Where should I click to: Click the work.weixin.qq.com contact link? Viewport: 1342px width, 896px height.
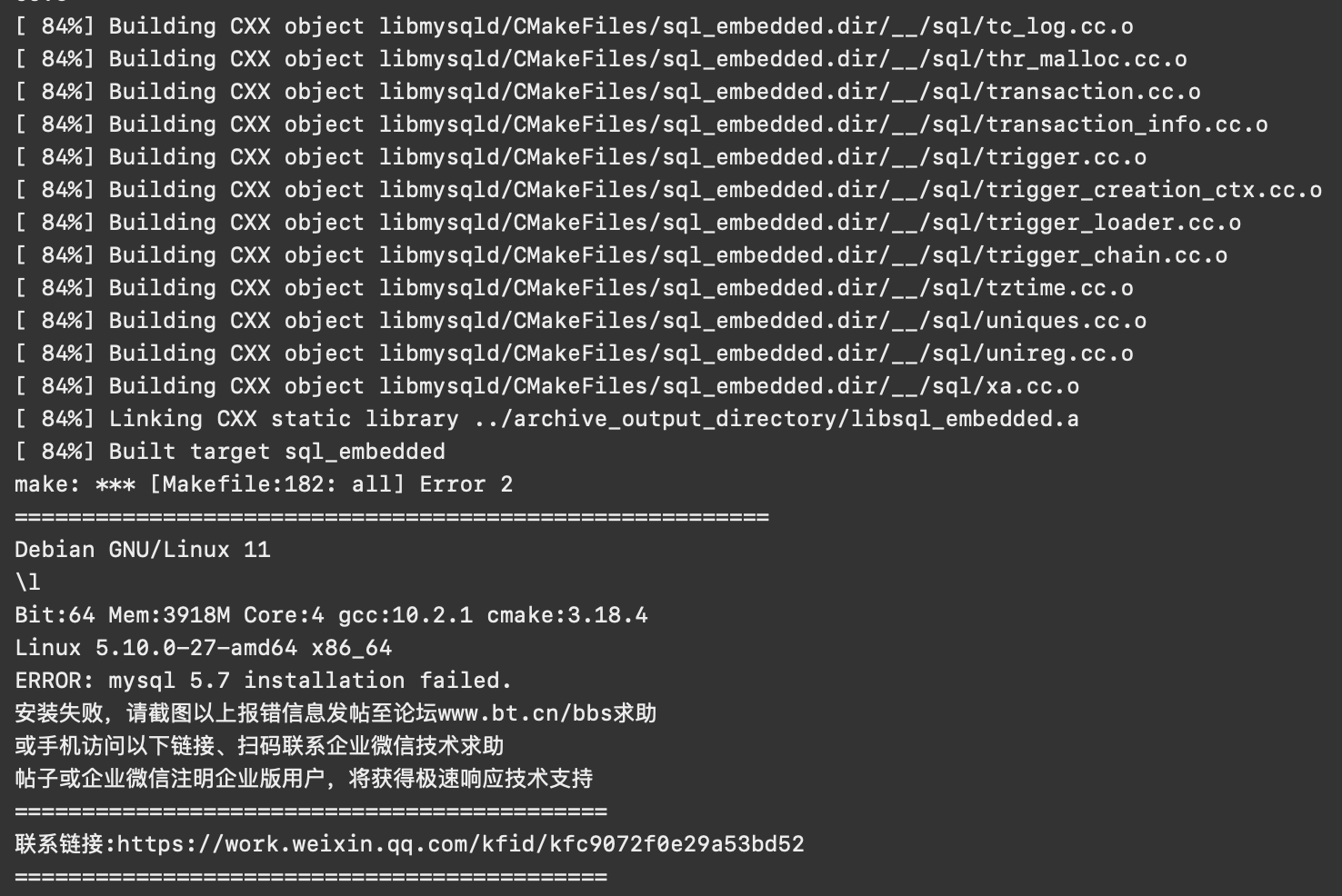(x=460, y=844)
